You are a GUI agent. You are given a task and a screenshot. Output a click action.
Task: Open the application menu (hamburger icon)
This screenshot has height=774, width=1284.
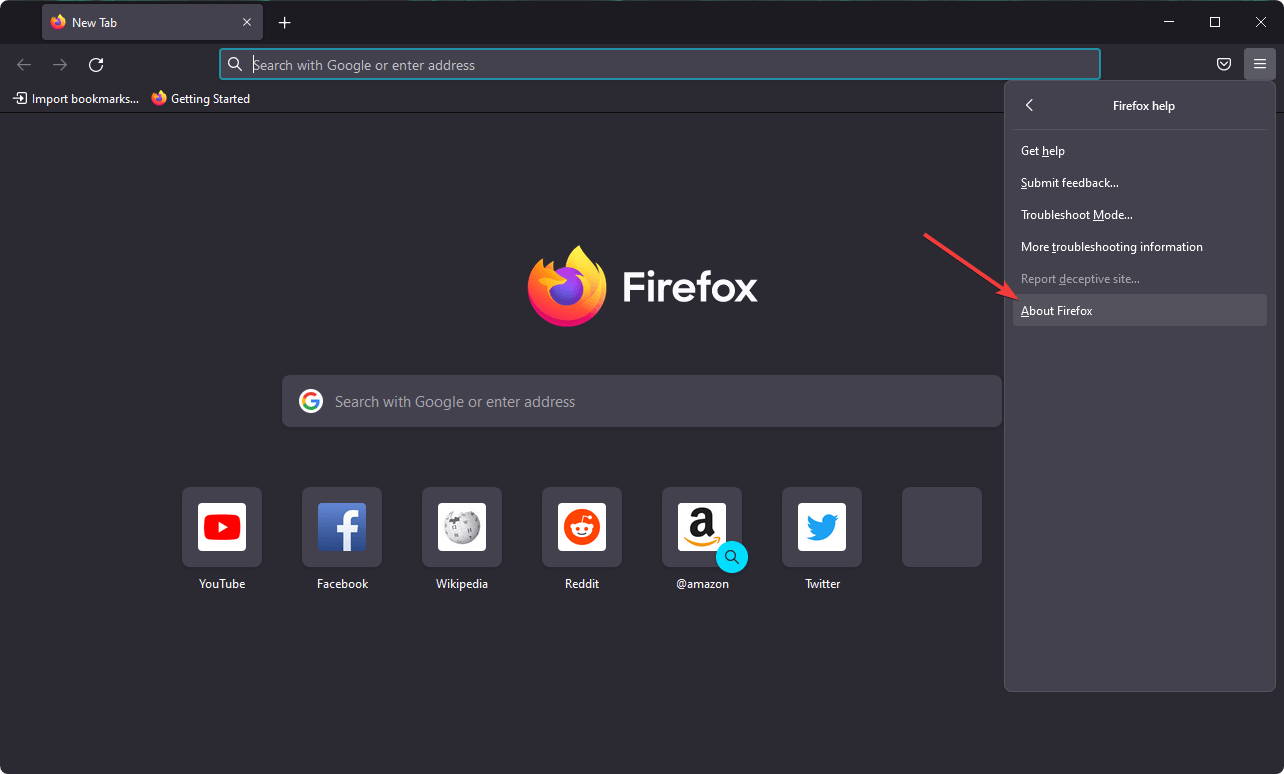(x=1259, y=63)
